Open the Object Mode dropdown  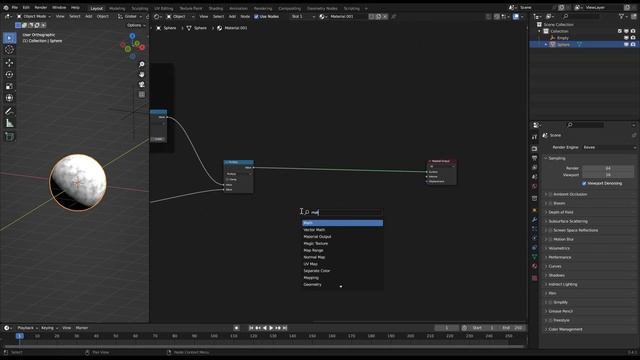click(x=33, y=16)
